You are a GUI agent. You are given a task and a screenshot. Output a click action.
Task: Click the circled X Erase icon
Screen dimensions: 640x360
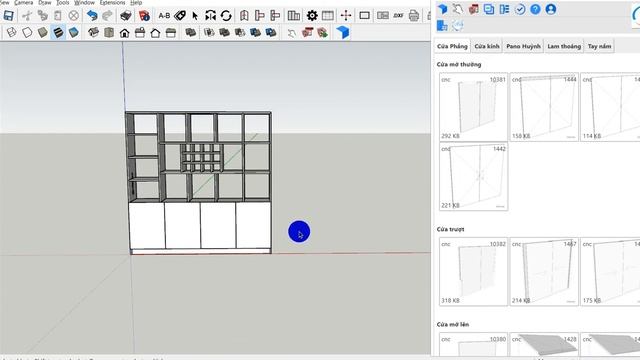coord(73,16)
